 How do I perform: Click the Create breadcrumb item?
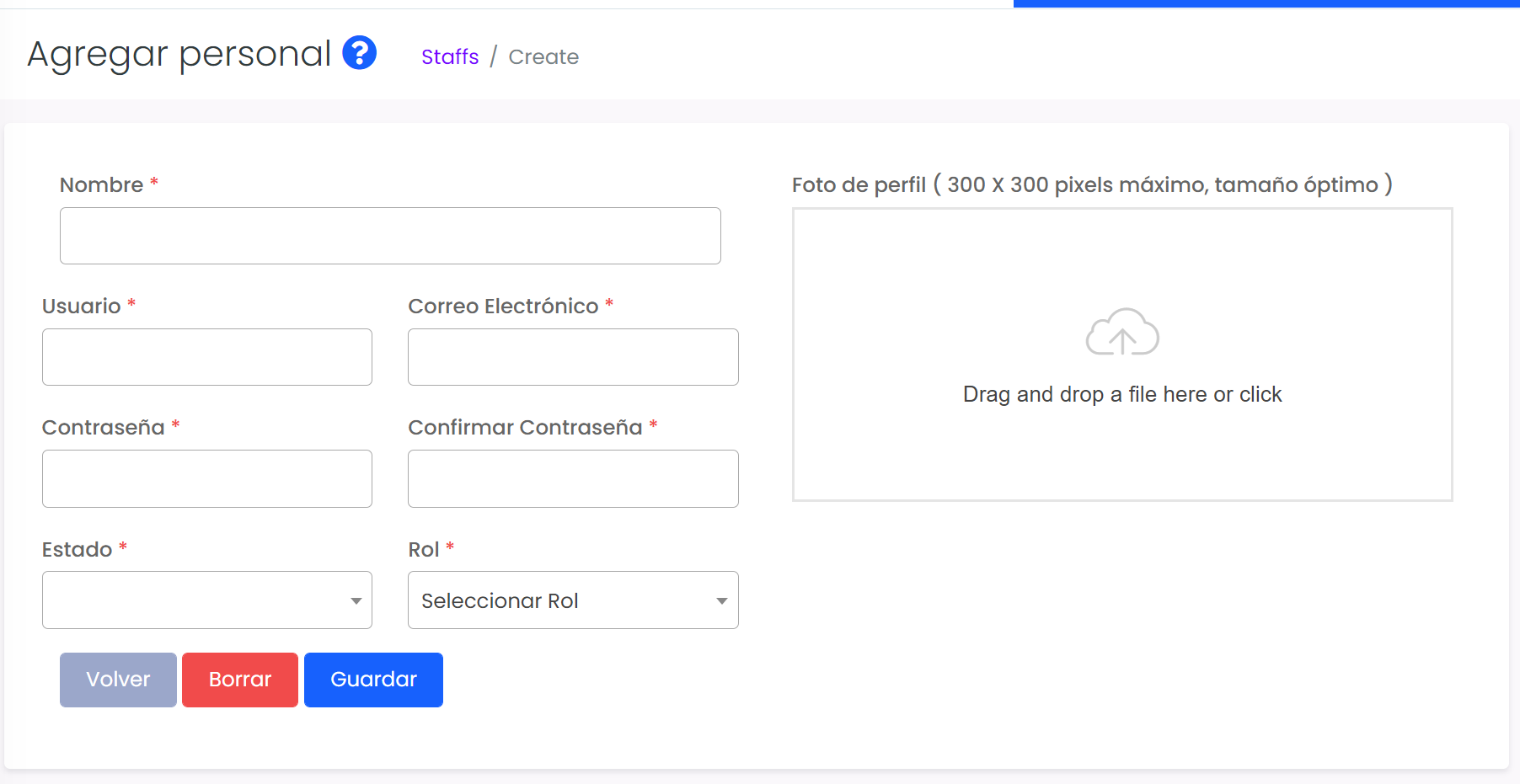click(543, 57)
